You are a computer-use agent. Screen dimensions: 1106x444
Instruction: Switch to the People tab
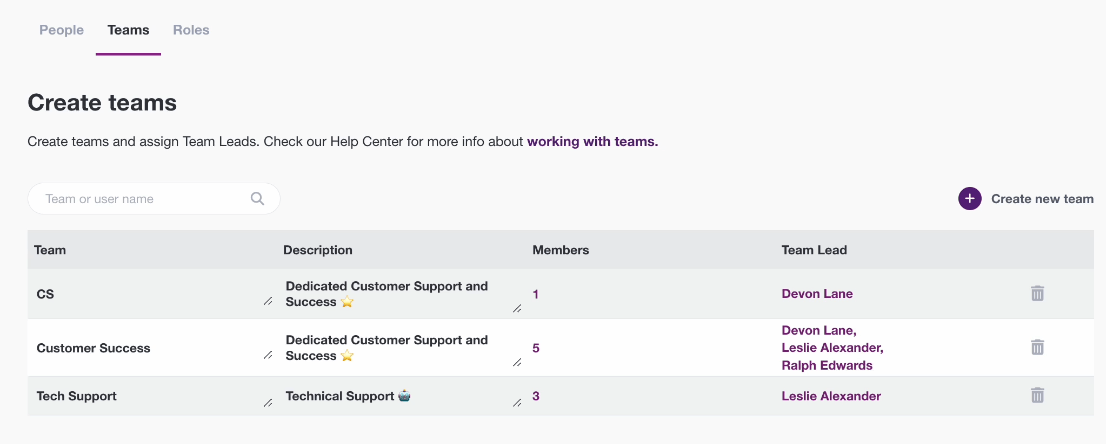pyautogui.click(x=61, y=30)
